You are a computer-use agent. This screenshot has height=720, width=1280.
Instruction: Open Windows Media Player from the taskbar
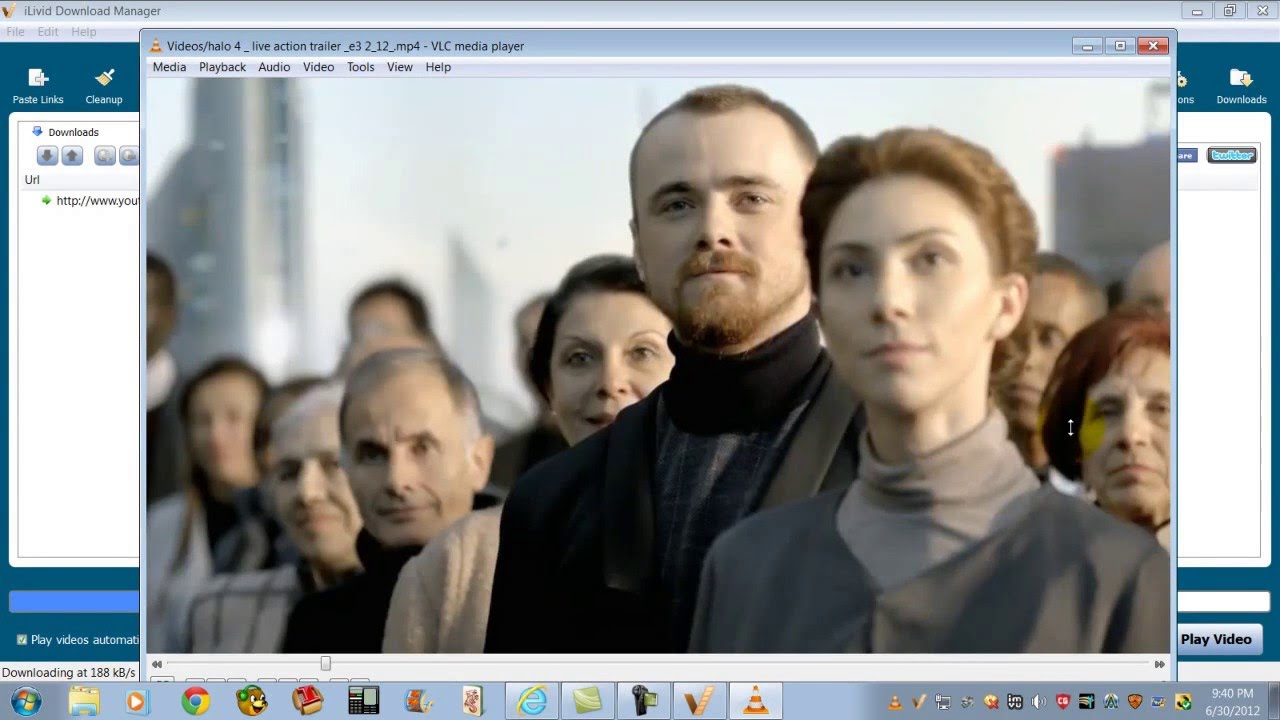[136, 701]
